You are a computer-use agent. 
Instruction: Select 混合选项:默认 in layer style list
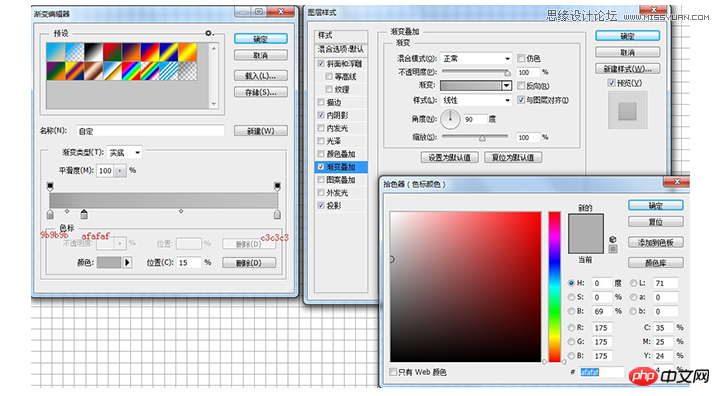[x=341, y=49]
